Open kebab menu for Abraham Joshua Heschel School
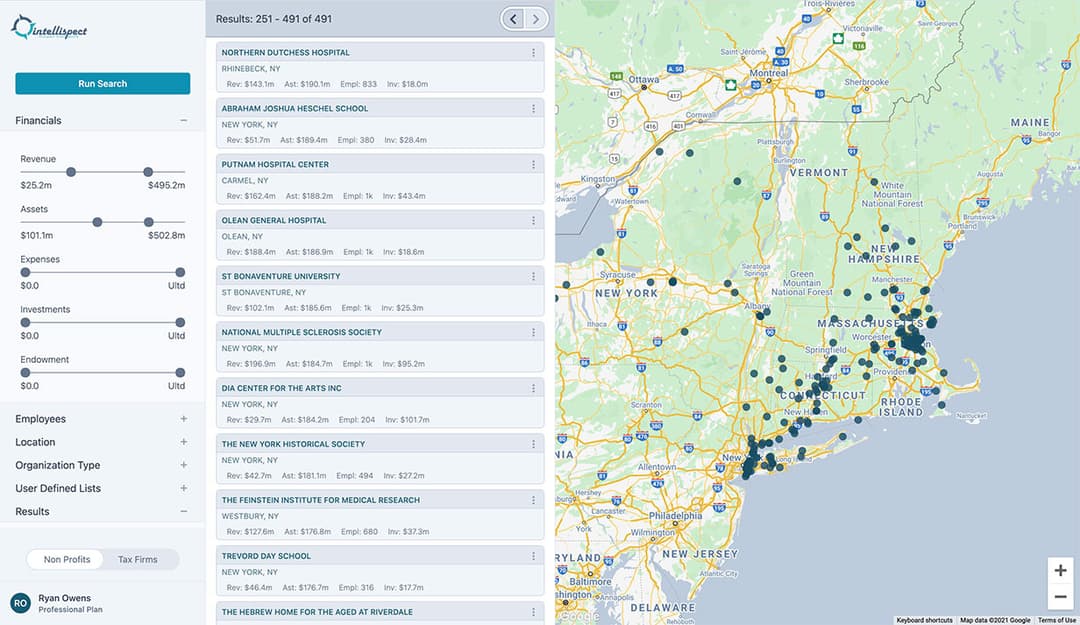The image size is (1080, 625). click(x=533, y=108)
